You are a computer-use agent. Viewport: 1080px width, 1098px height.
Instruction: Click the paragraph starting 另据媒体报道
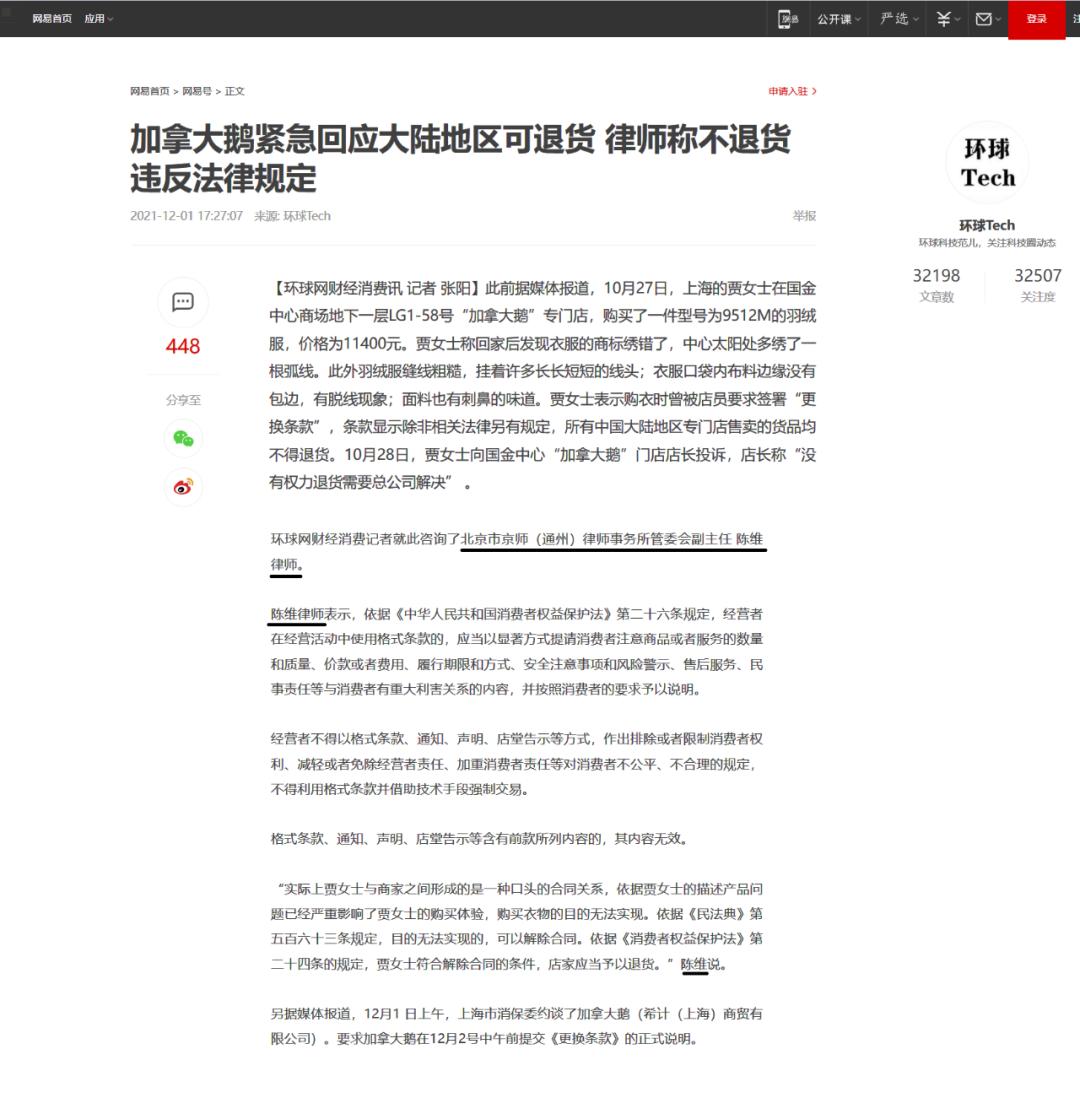pos(517,1026)
